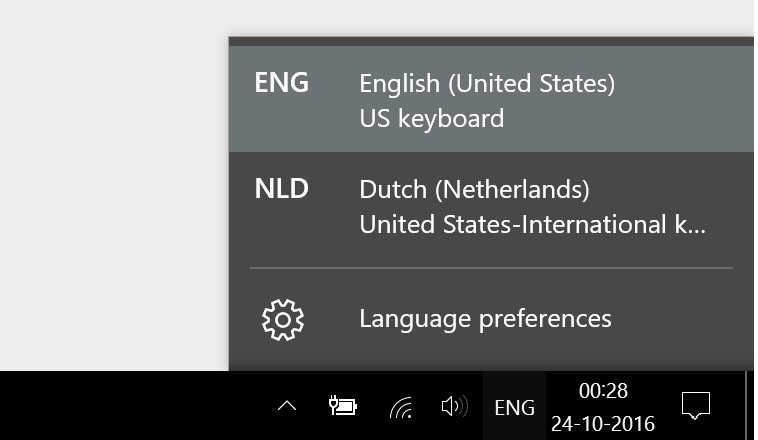Open the calendar via the date 24-10-2016
This screenshot has height=440, width=758.
click(603, 424)
